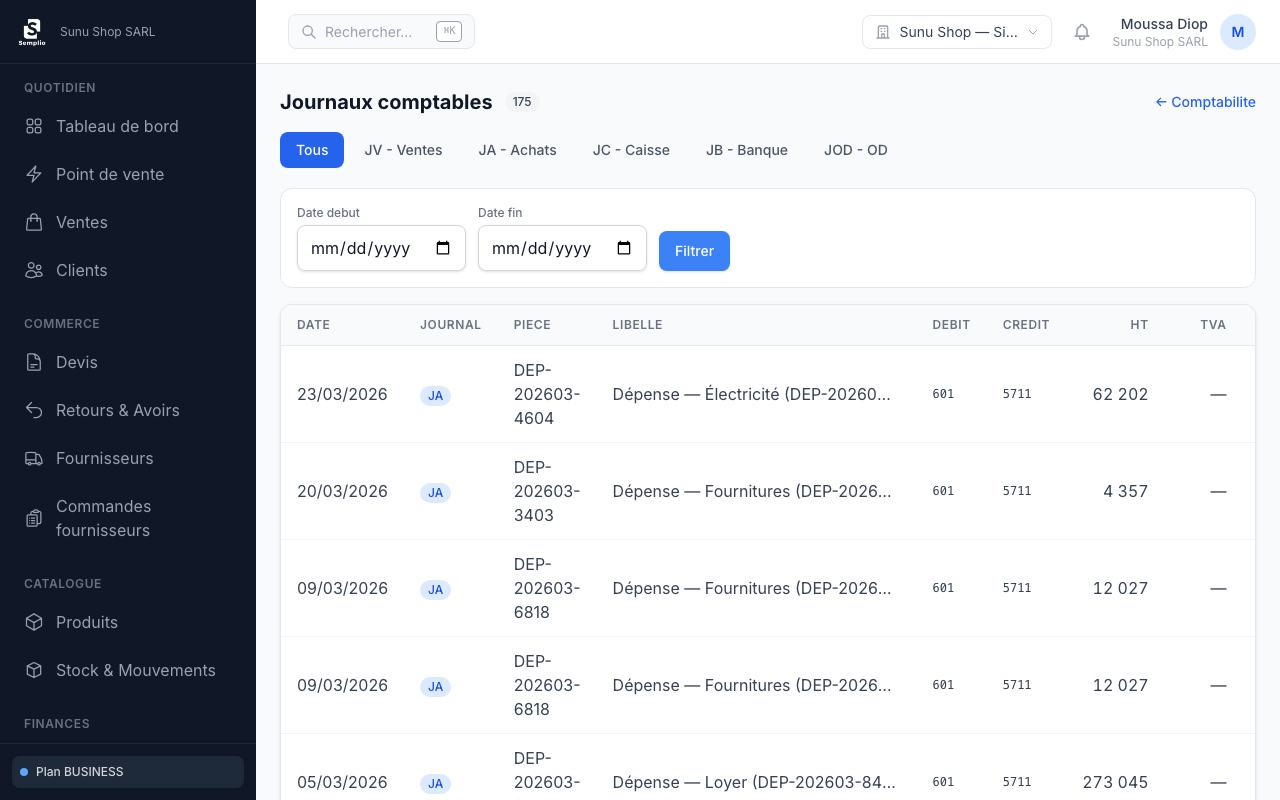1280x800 pixels.
Task: Open the Tableau de bord dashboard icon
Action: 33,126
